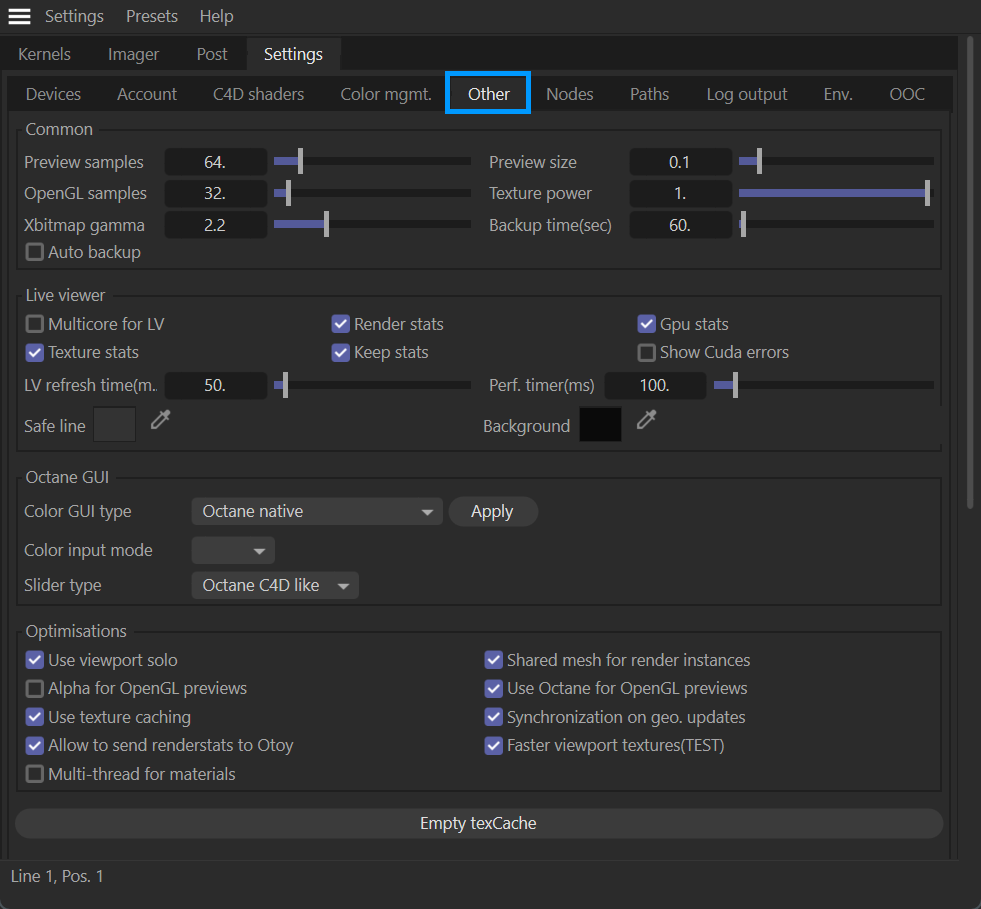
Task: Open the hamburger menu icon
Action: coord(19,16)
